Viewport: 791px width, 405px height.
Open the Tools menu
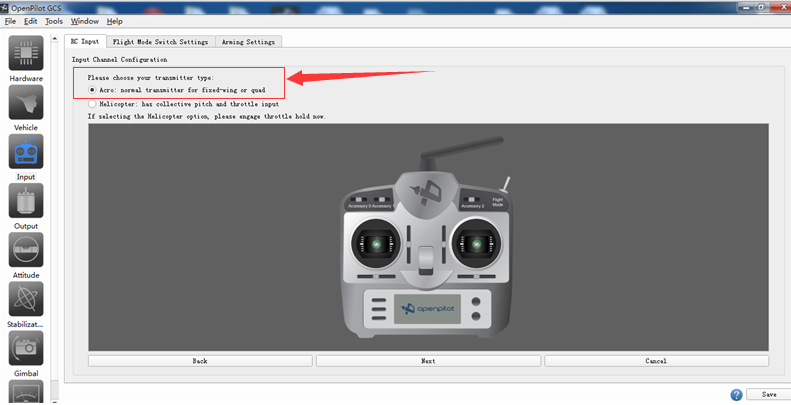[53, 21]
